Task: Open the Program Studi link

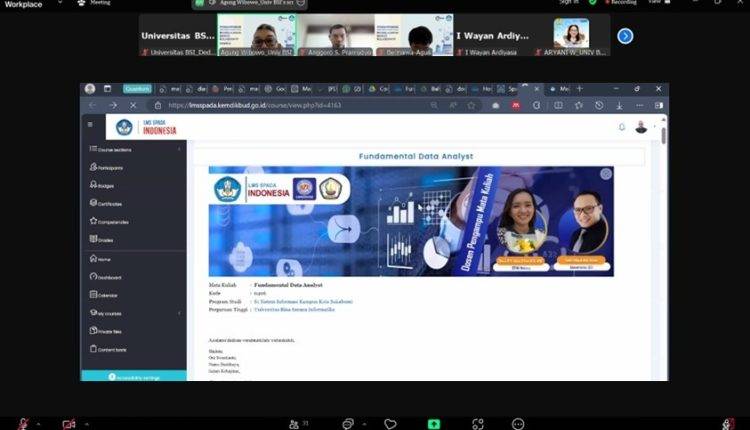Action: [x=303, y=301]
